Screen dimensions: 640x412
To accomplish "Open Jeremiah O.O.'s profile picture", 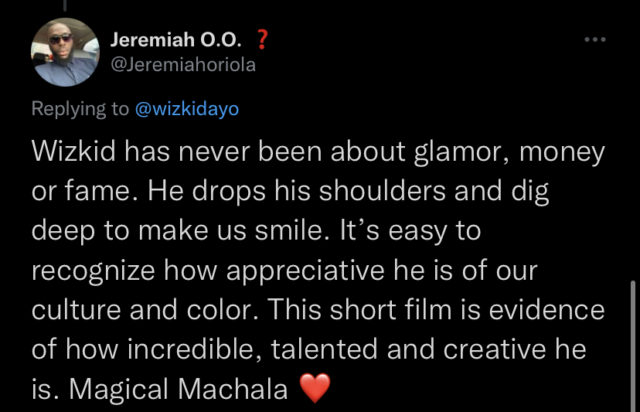I will click(65, 52).
